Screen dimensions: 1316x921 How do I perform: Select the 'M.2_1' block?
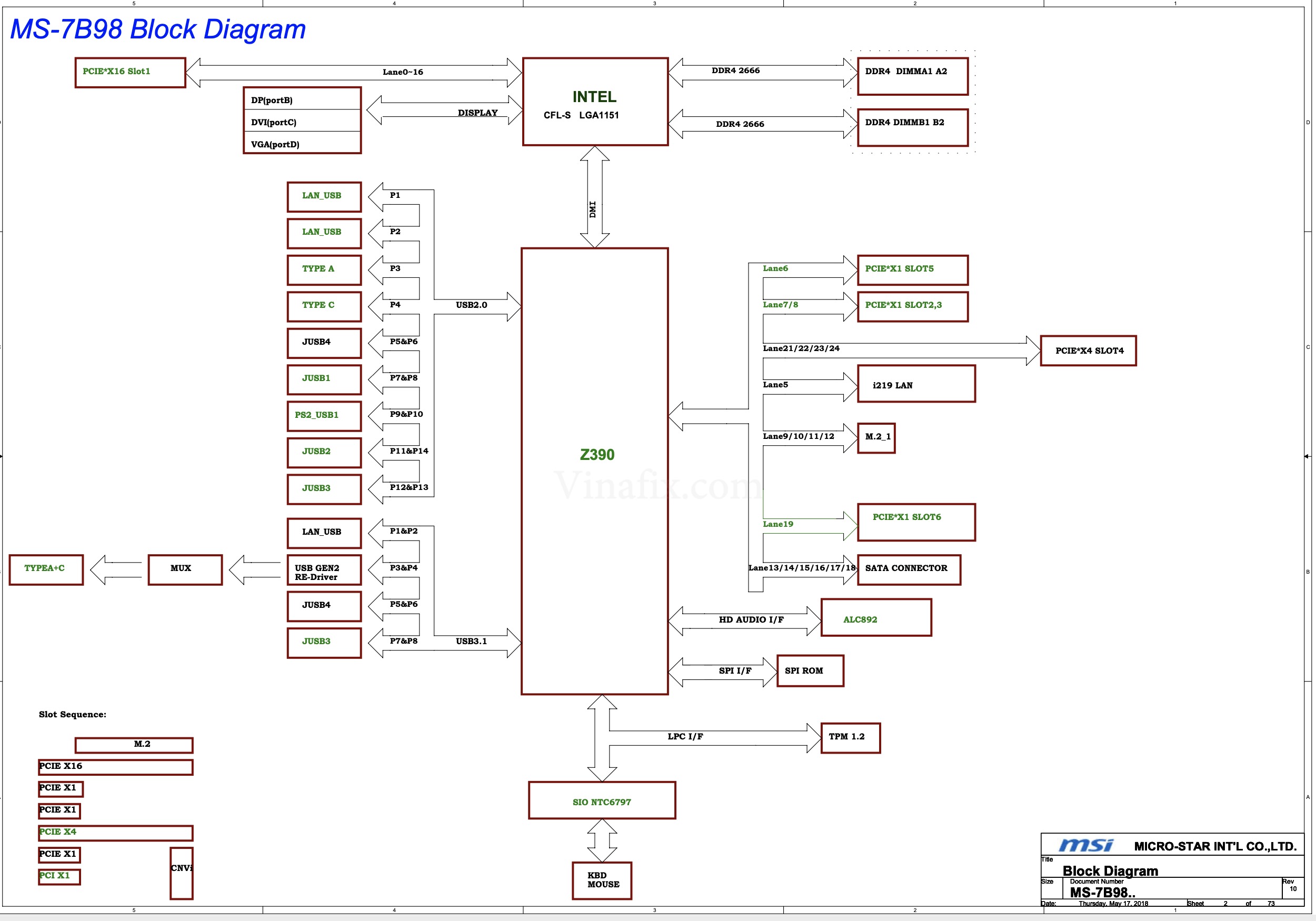876,438
